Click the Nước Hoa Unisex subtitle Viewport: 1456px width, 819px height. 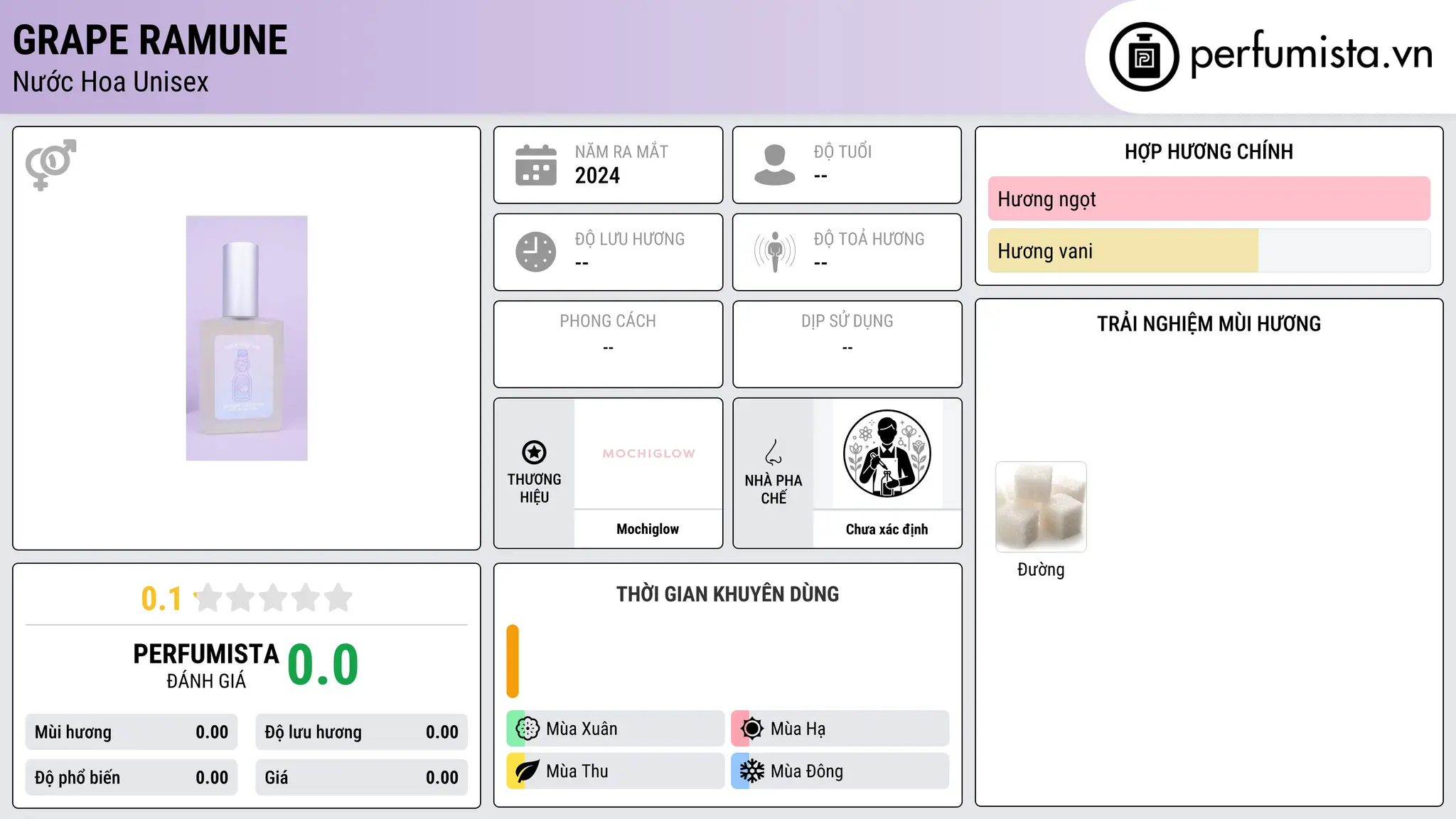click(x=111, y=82)
